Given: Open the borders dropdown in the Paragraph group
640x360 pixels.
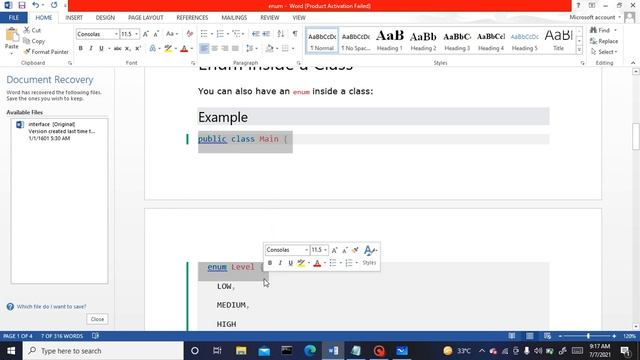Looking at the screenshot, I should 293,49.
